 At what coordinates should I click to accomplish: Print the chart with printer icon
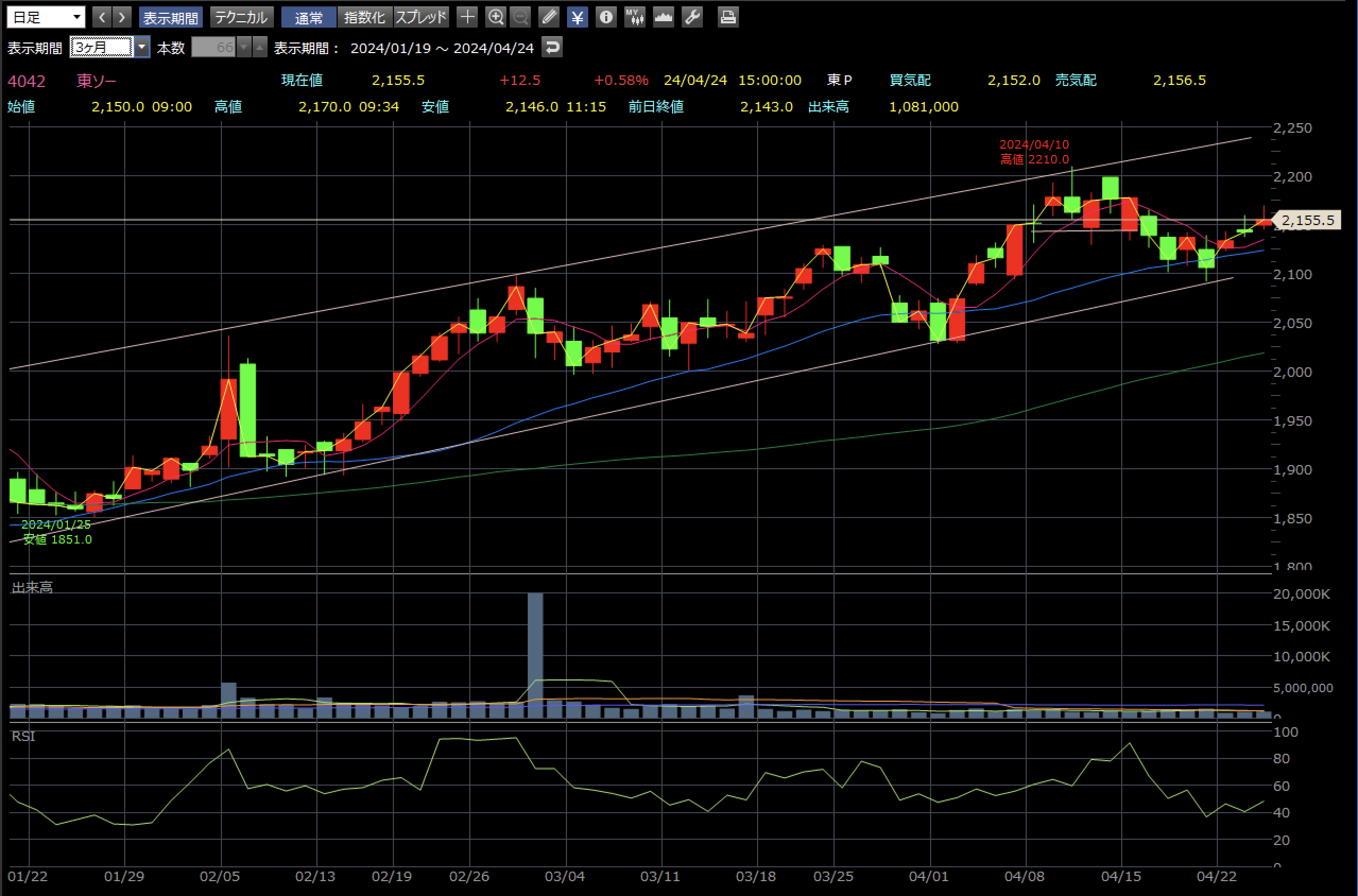(x=728, y=17)
